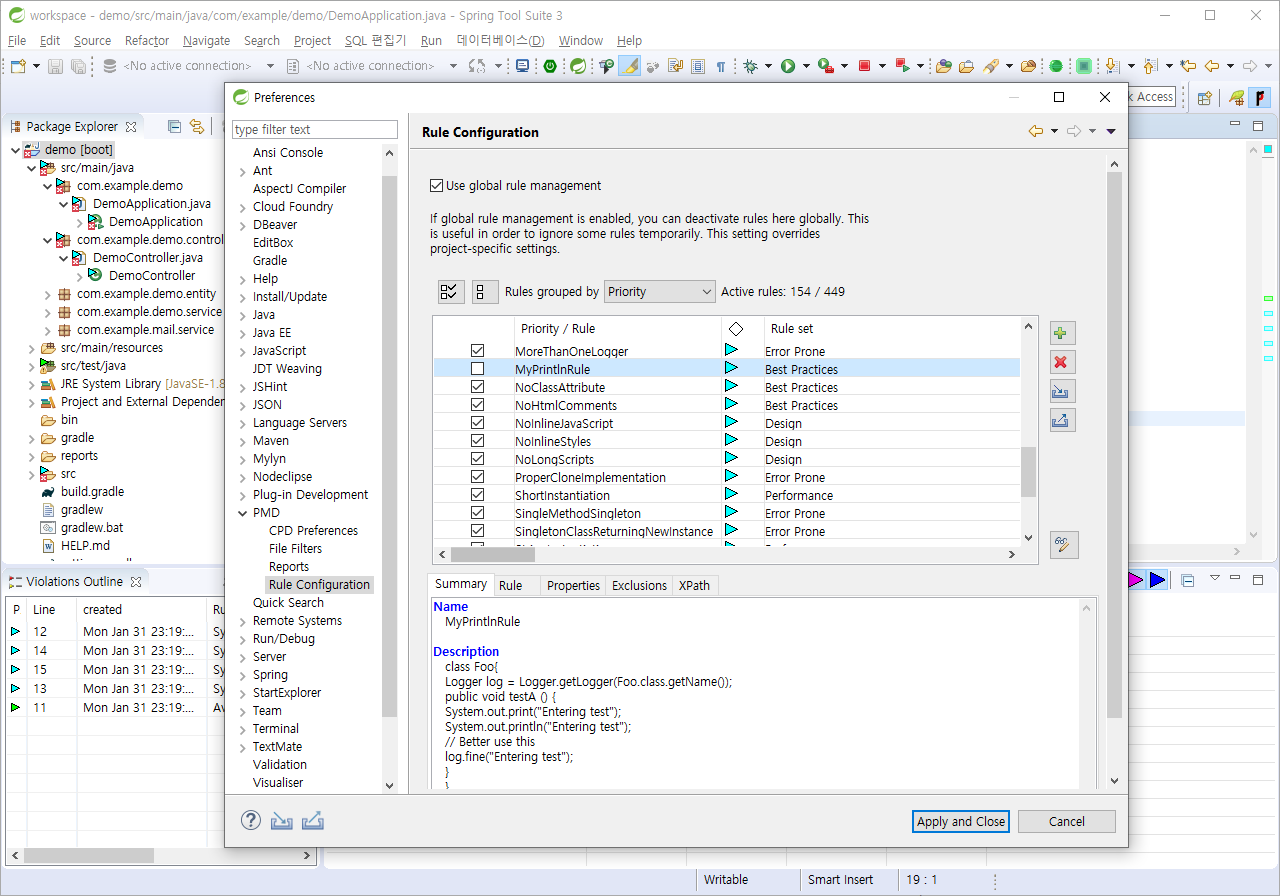
Task: Uncheck the NoClassAttribute rule checkbox
Action: pos(477,387)
